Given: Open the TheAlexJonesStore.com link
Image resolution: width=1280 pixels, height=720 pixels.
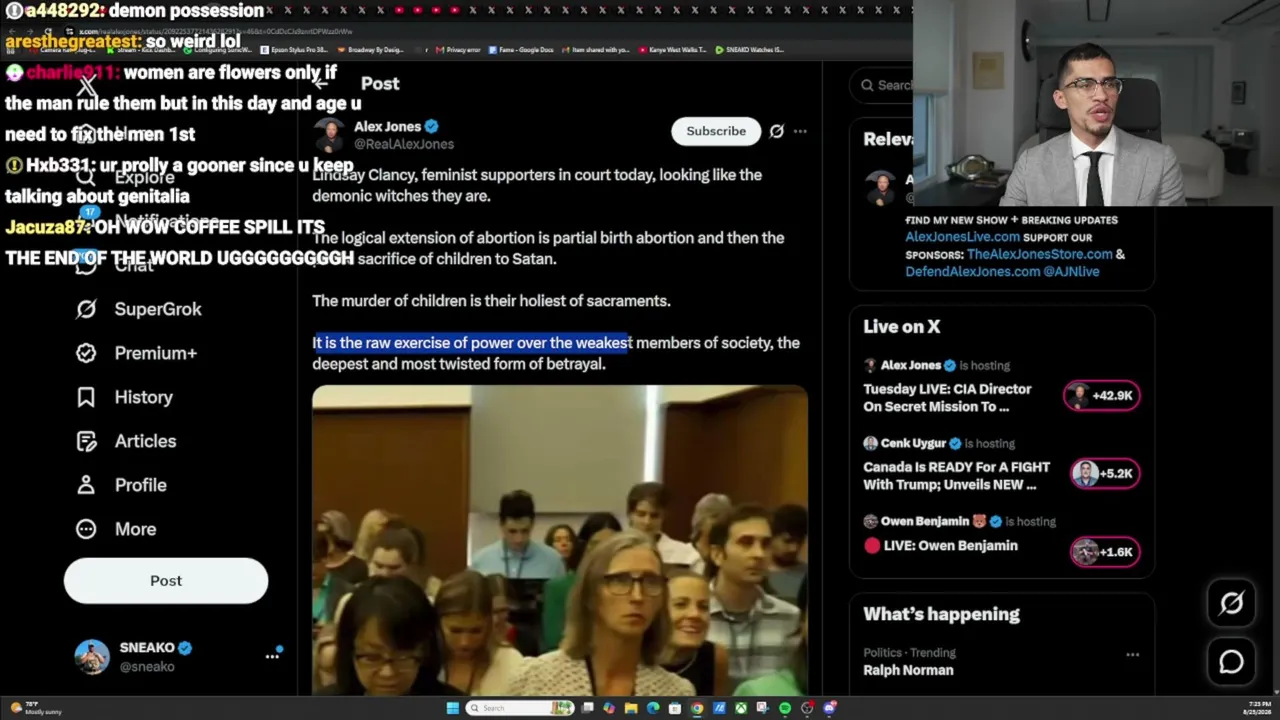Looking at the screenshot, I should click(x=1040, y=254).
